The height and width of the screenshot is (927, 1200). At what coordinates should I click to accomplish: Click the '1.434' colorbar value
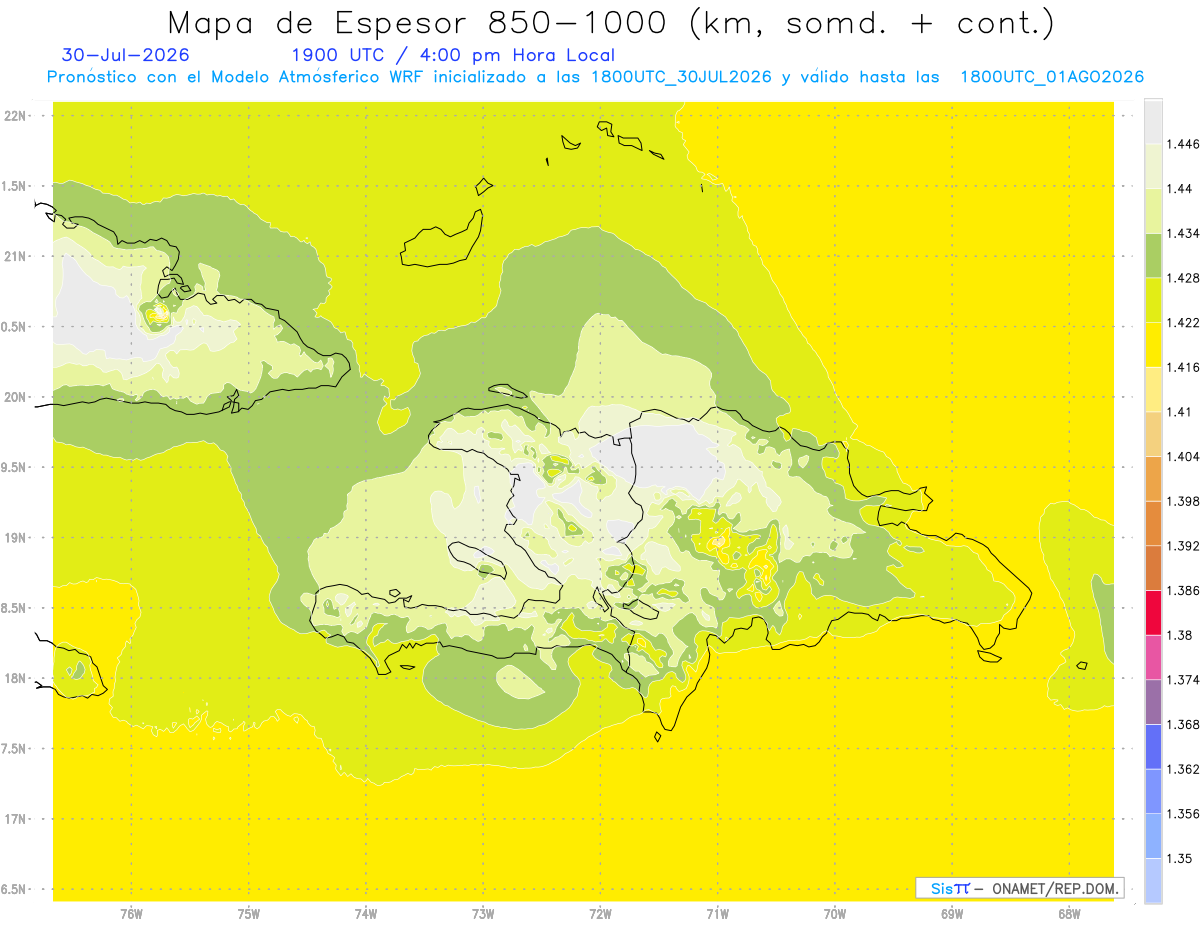coord(1183,233)
